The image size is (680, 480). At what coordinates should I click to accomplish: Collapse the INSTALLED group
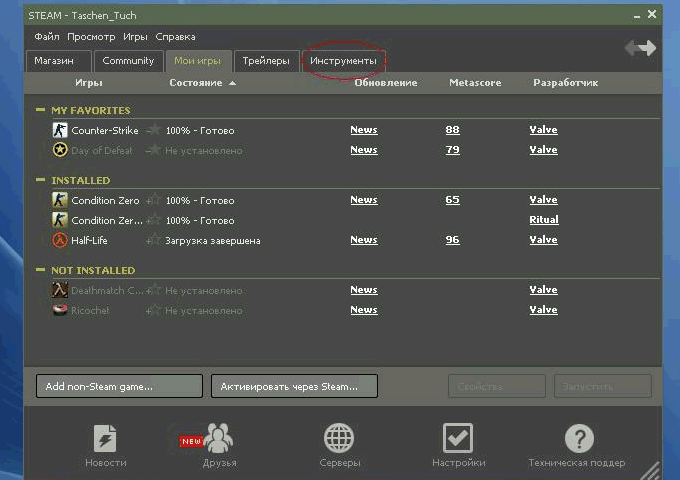40,180
